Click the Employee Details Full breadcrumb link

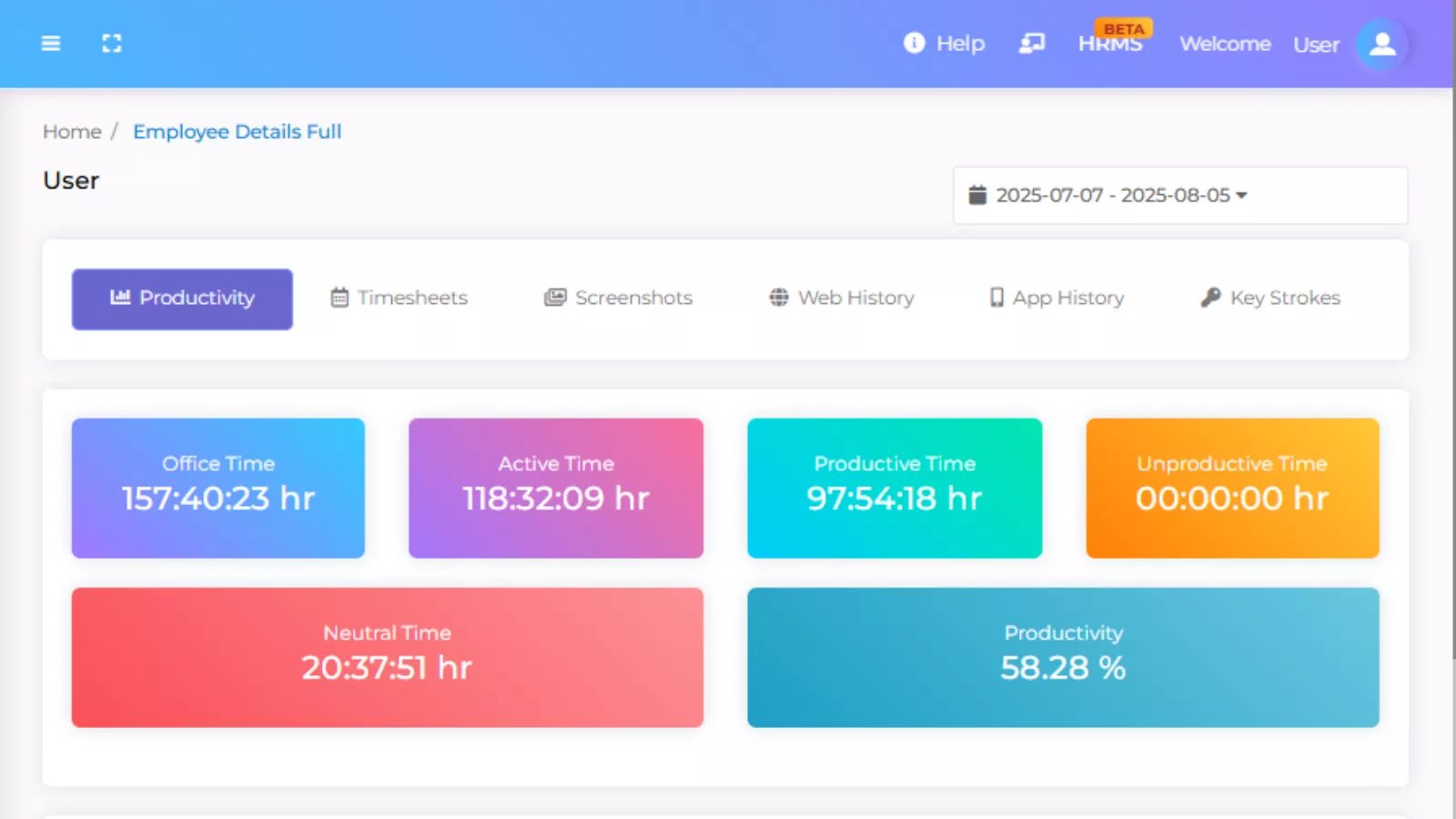(237, 131)
